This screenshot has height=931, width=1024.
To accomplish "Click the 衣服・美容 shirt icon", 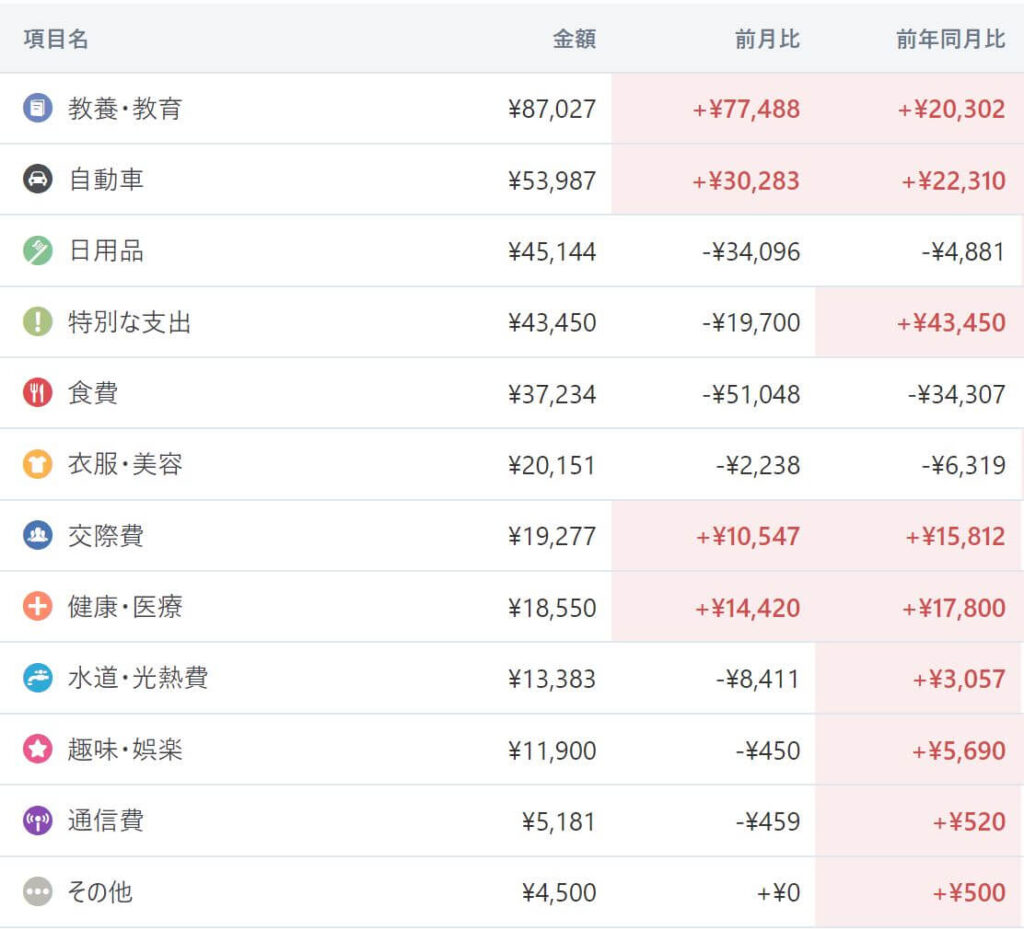I will coord(37,465).
